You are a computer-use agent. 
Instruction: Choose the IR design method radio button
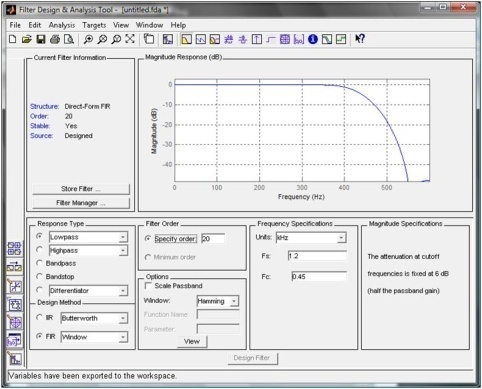39,317
